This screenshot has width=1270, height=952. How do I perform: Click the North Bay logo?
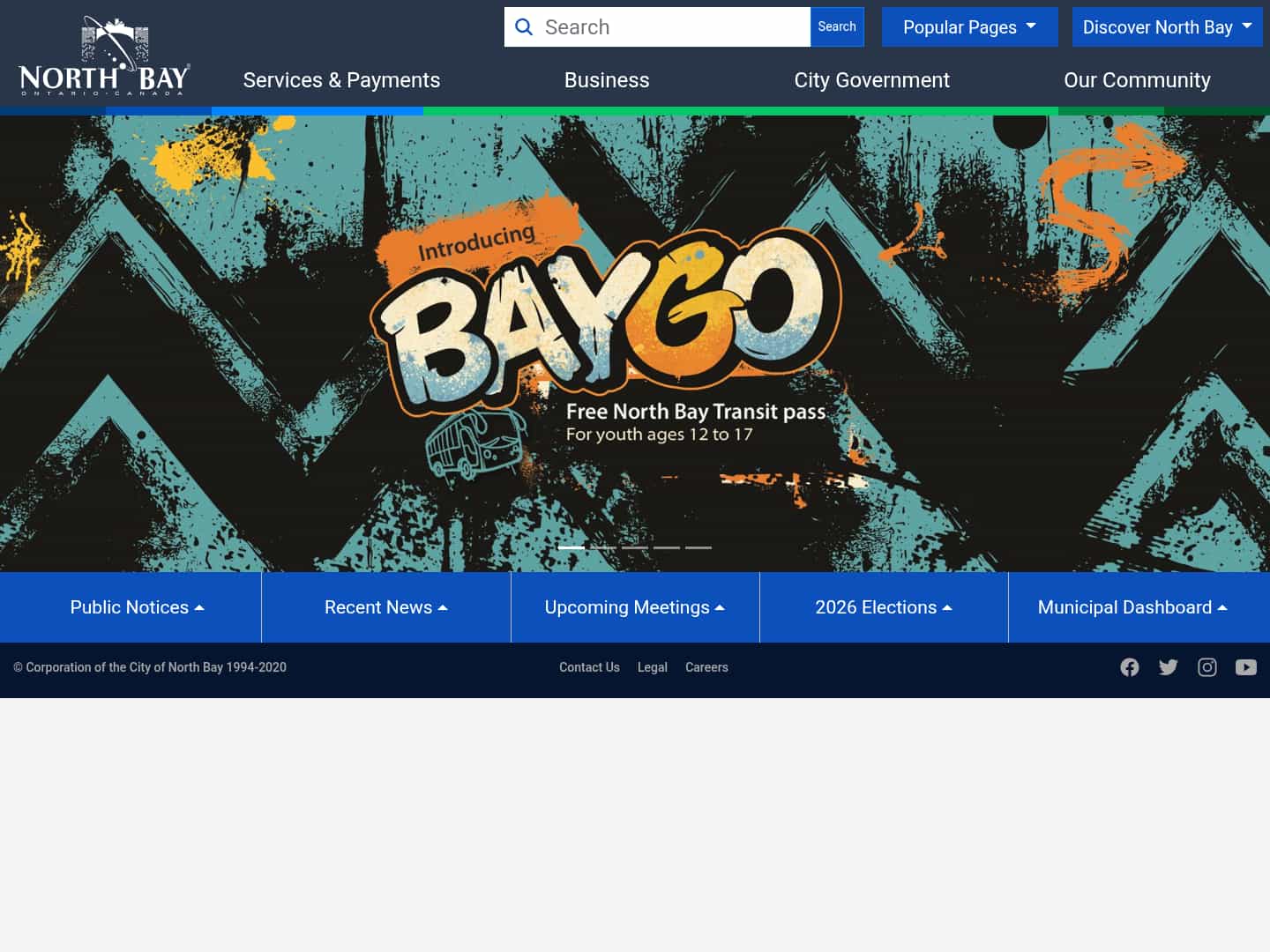(104, 55)
